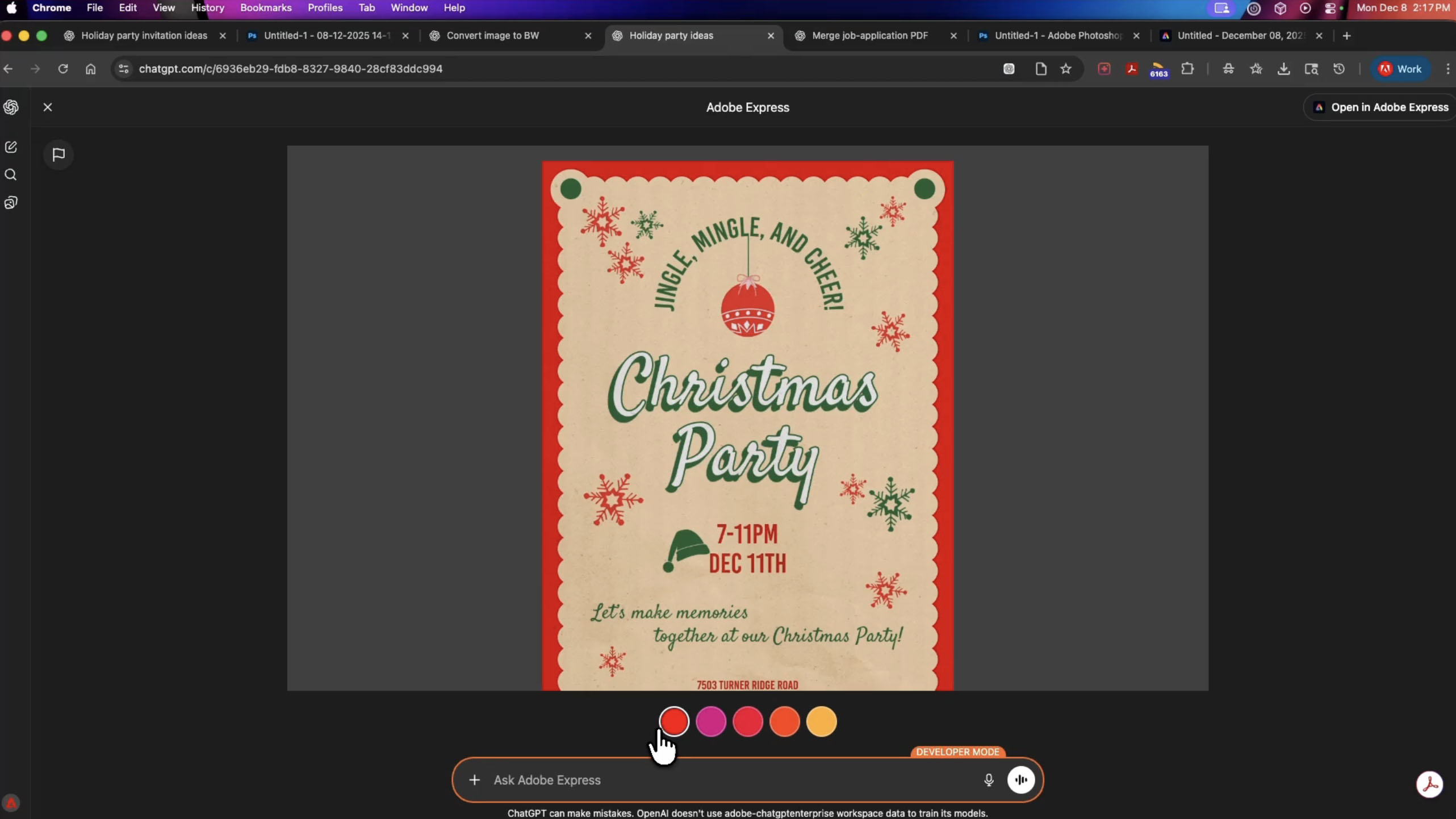The height and width of the screenshot is (819, 1456).
Task: Open the image library in the sidebar
Action: point(11,203)
